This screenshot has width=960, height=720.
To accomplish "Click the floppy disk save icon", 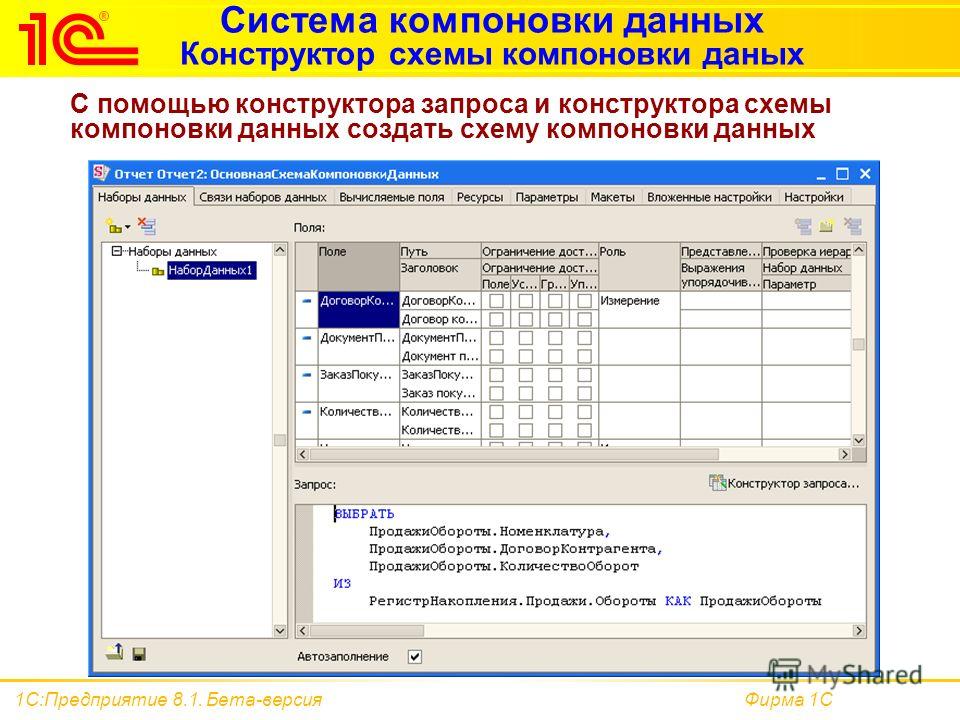I will [139, 654].
